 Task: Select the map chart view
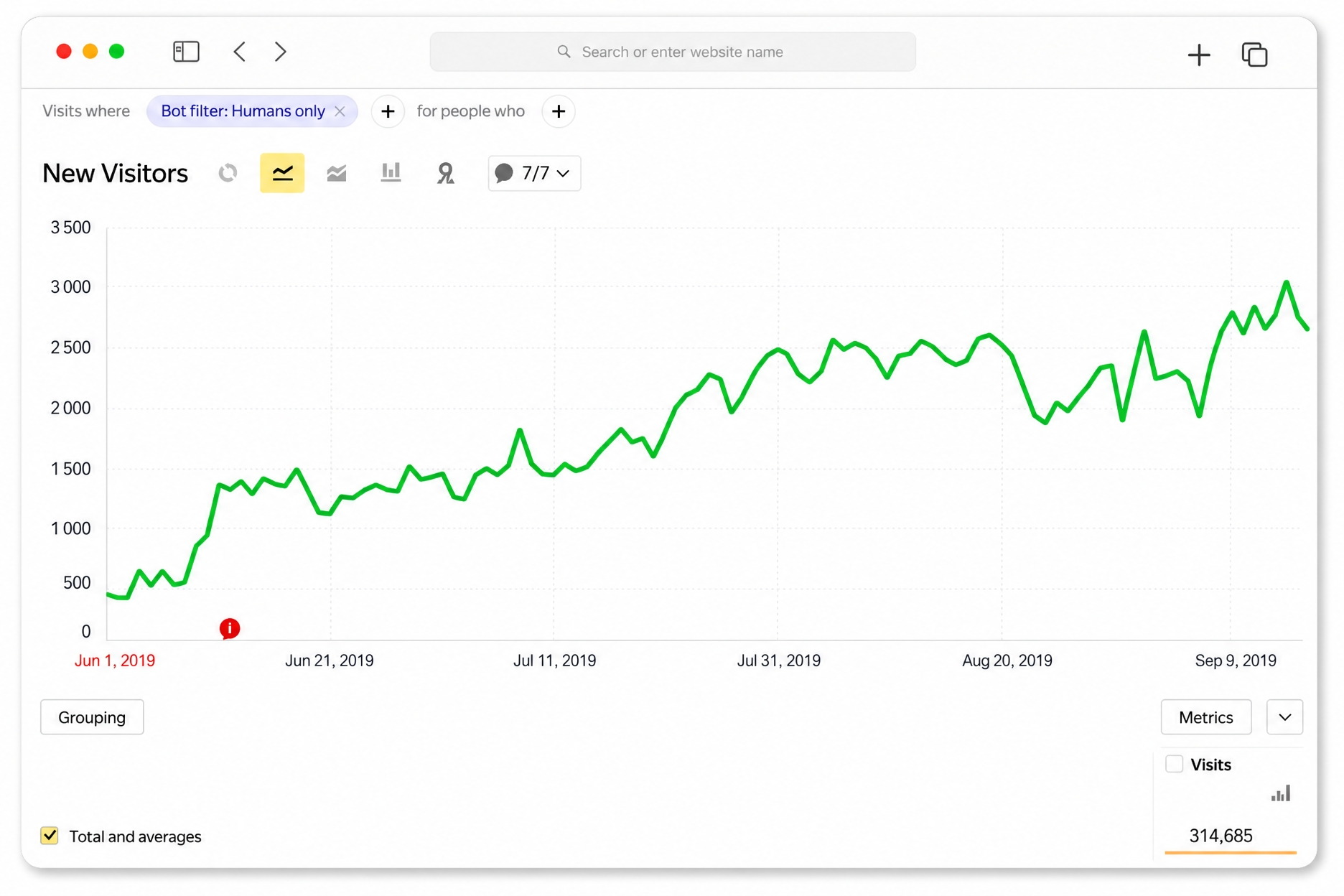(x=445, y=173)
